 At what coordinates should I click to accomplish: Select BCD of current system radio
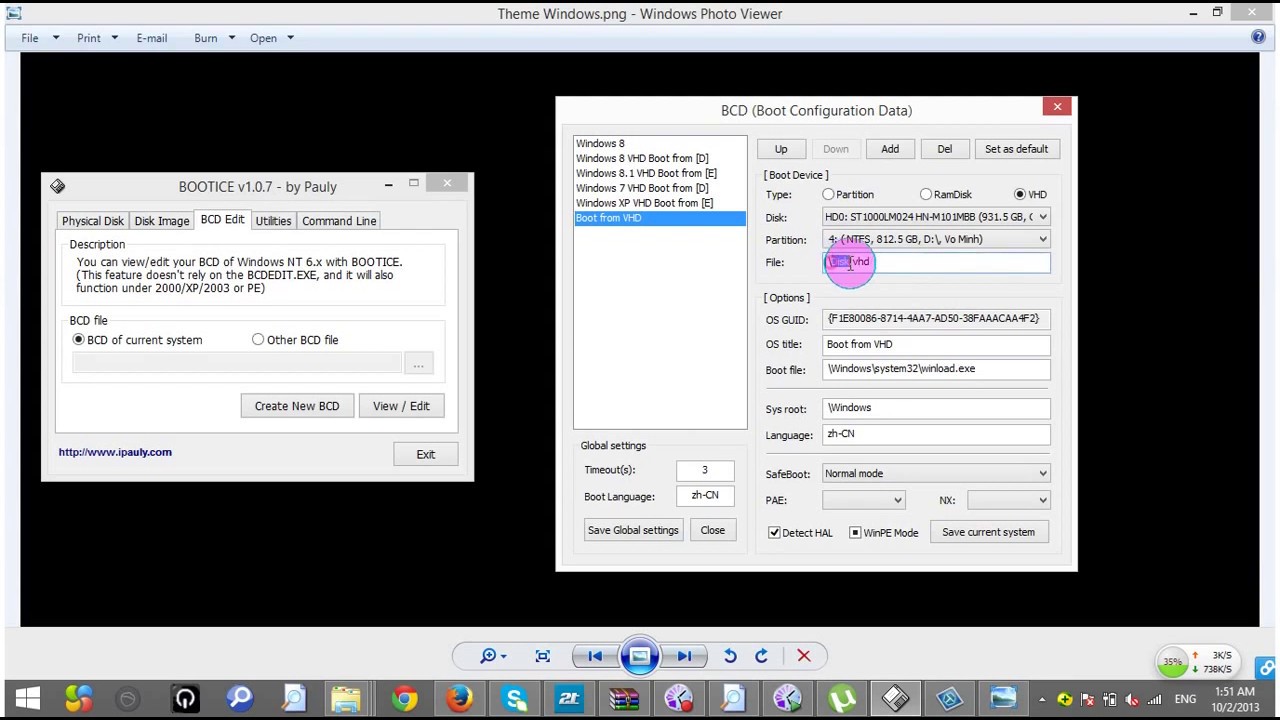point(78,340)
